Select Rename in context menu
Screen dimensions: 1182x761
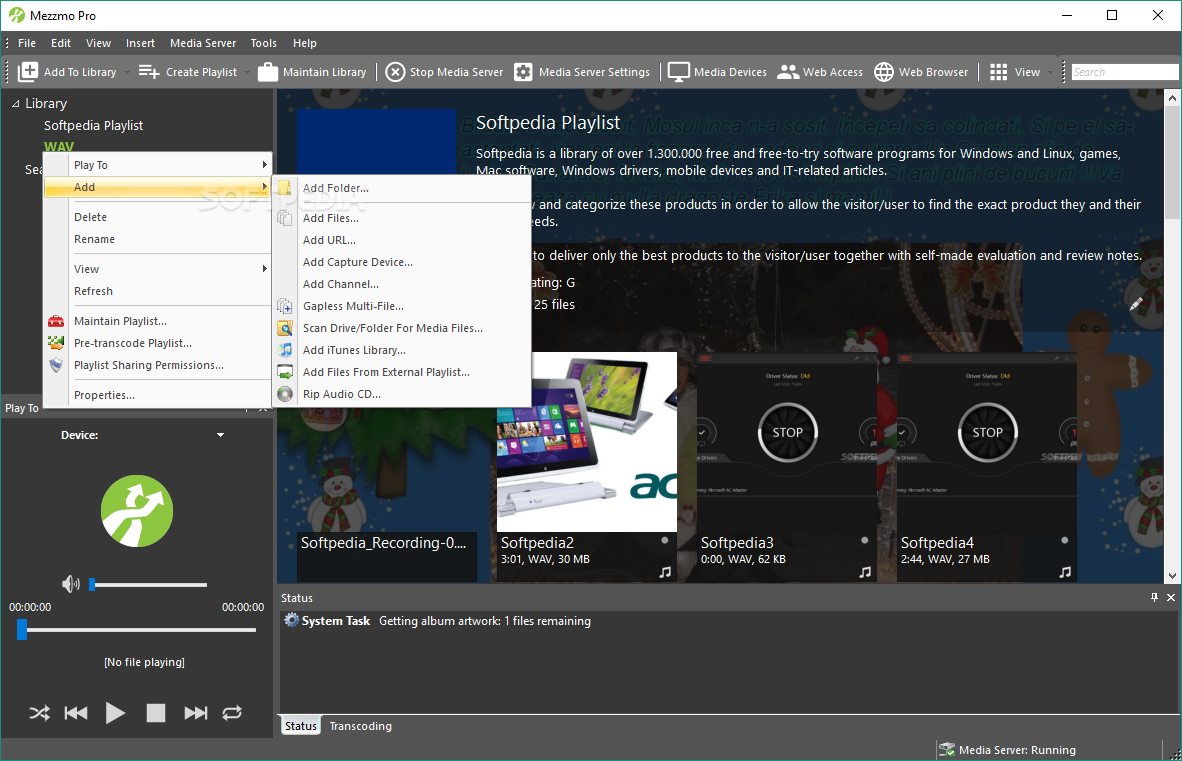[x=94, y=239]
